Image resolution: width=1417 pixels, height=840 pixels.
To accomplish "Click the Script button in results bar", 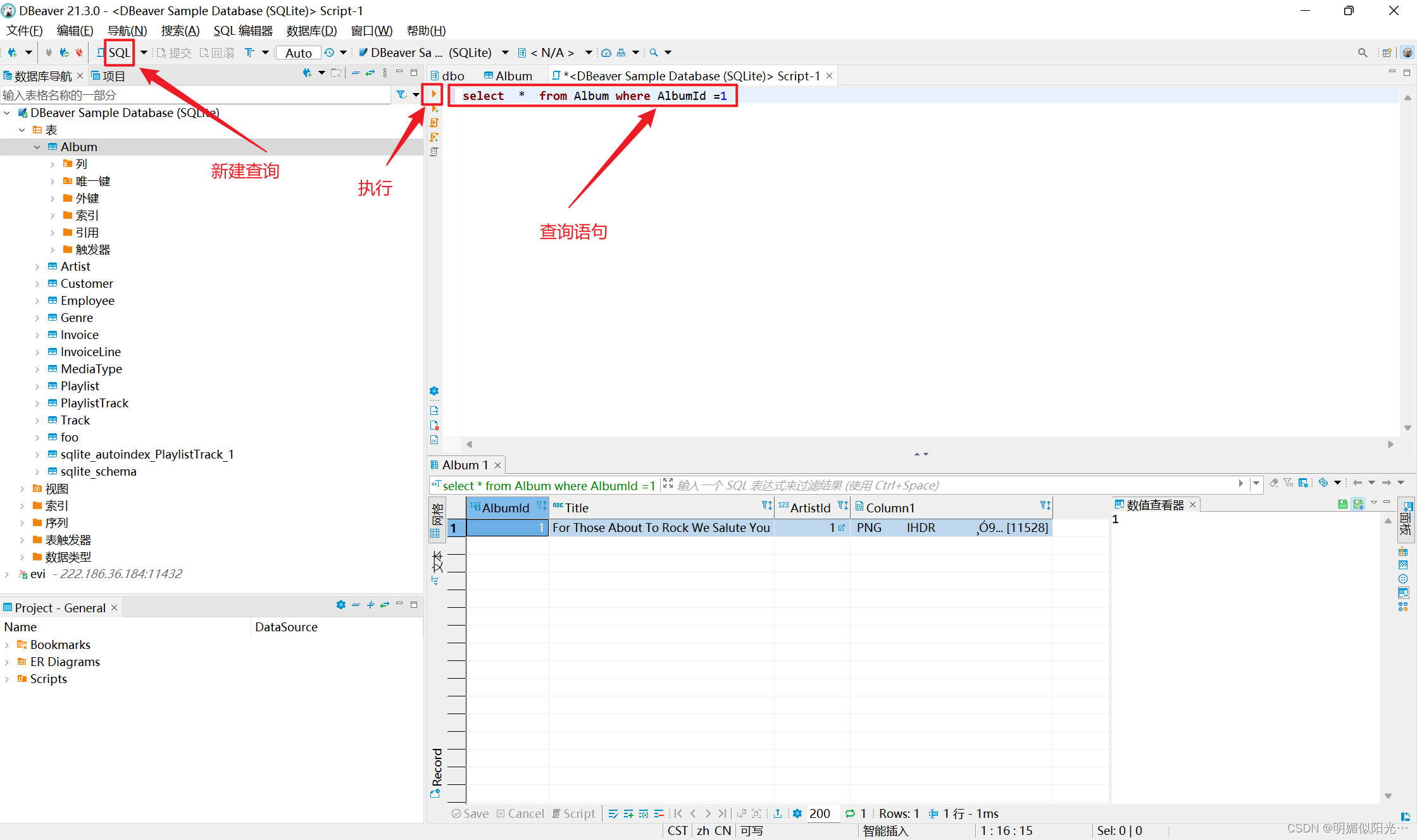I will 573,813.
